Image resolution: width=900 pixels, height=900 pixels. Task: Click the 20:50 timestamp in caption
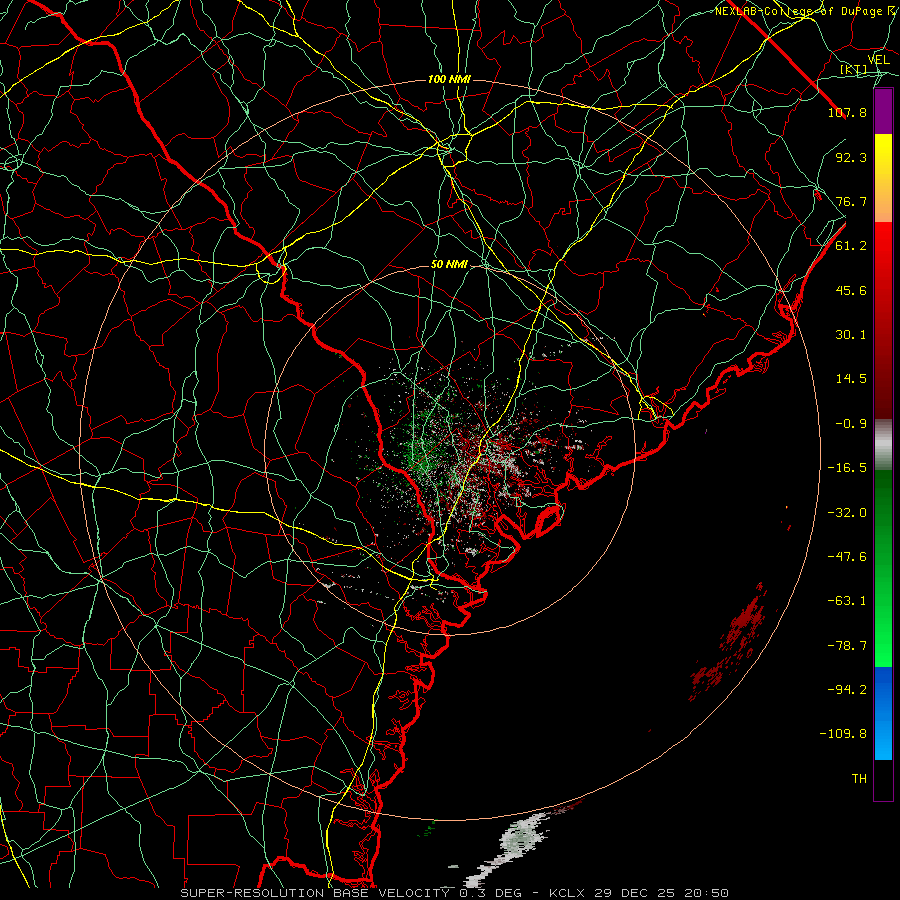click(x=705, y=893)
